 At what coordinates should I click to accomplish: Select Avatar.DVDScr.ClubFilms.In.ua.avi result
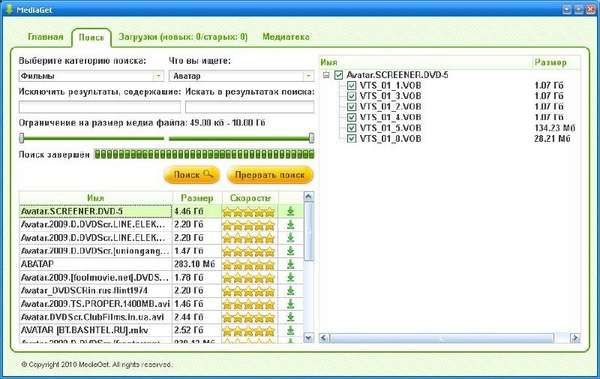tap(161, 317)
